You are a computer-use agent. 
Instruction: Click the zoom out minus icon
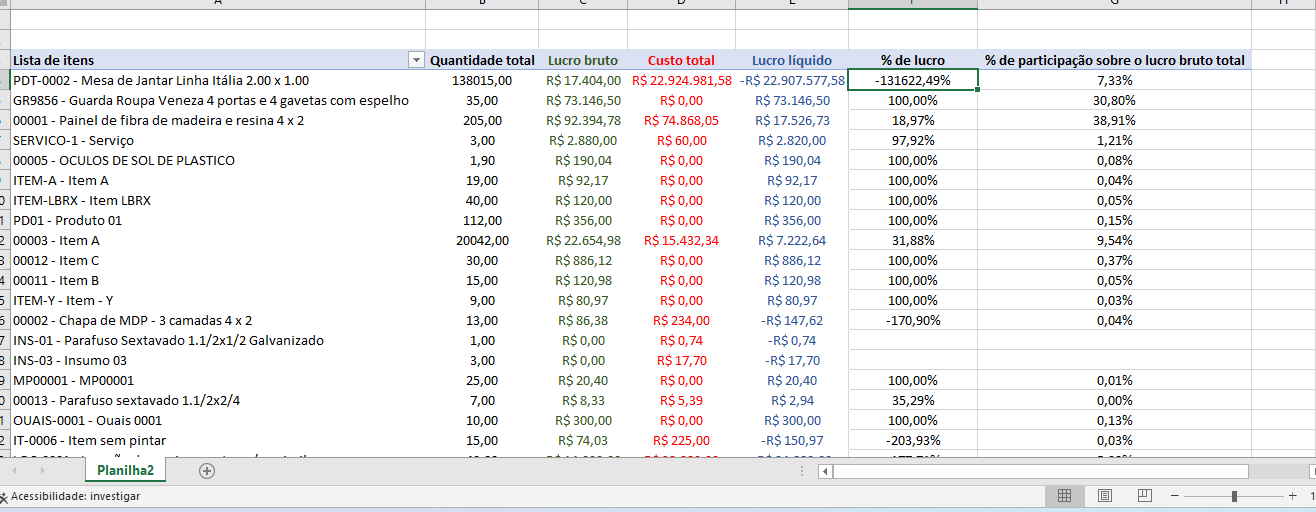pyautogui.click(x=1174, y=496)
